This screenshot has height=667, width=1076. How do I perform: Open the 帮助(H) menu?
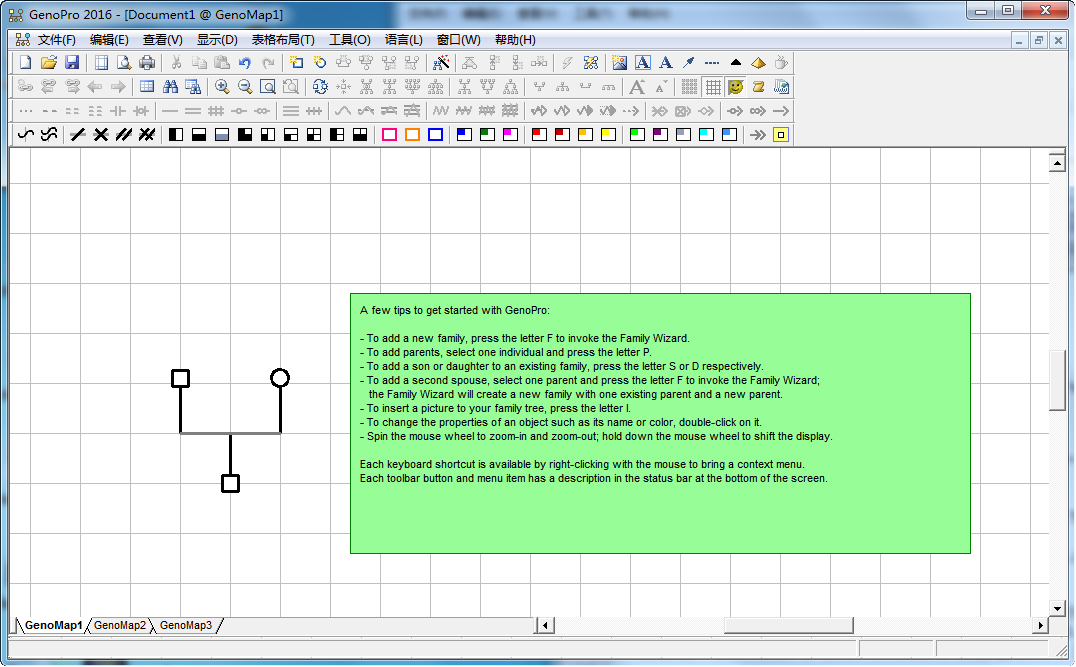[515, 40]
